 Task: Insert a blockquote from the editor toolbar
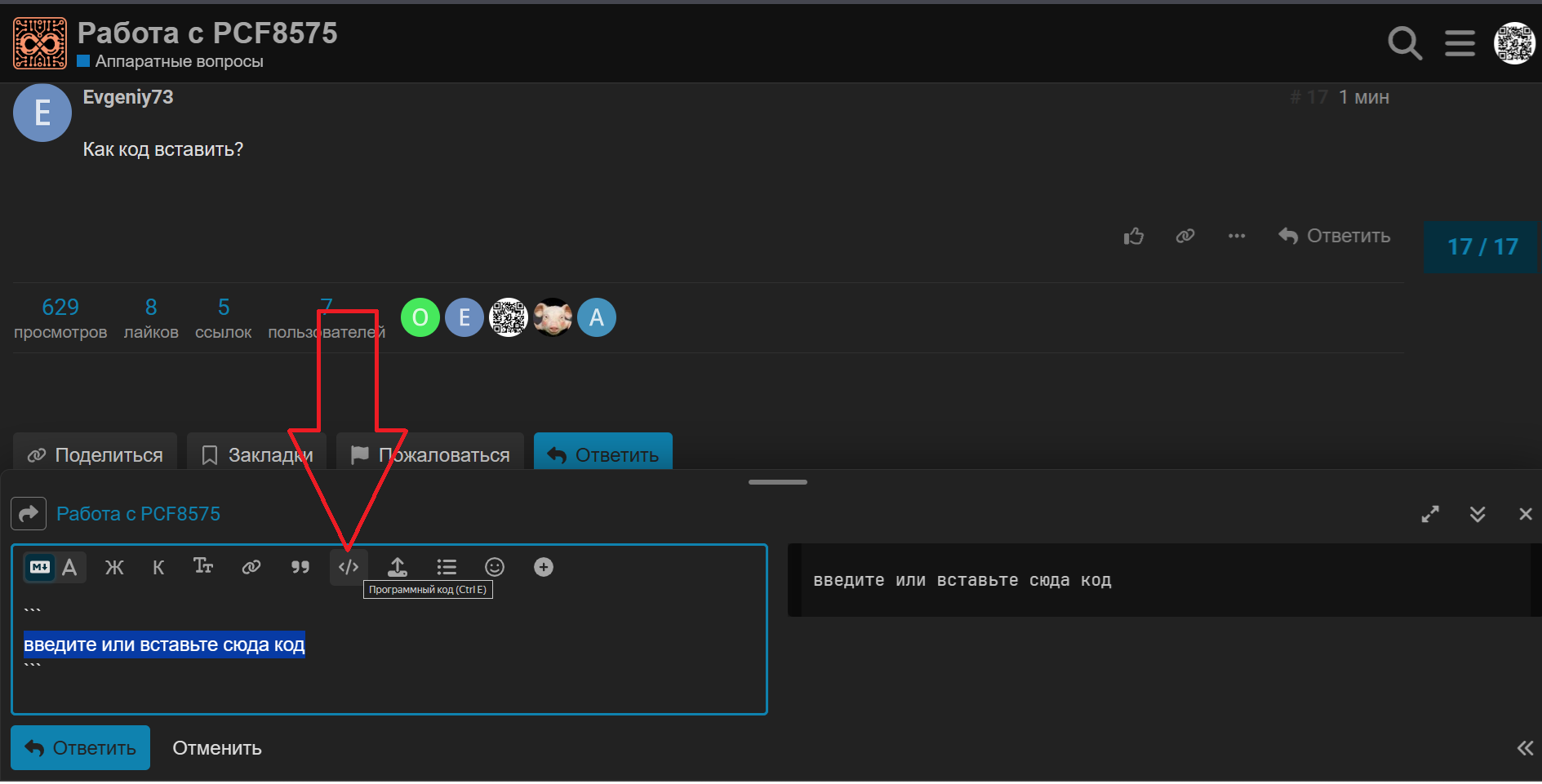300,567
